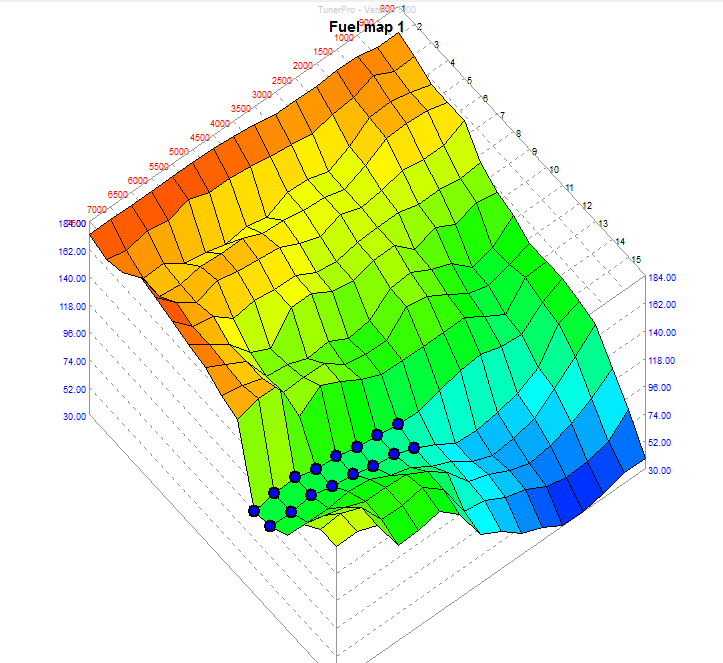Pick the red 3500 RPM axis label

click(241, 109)
